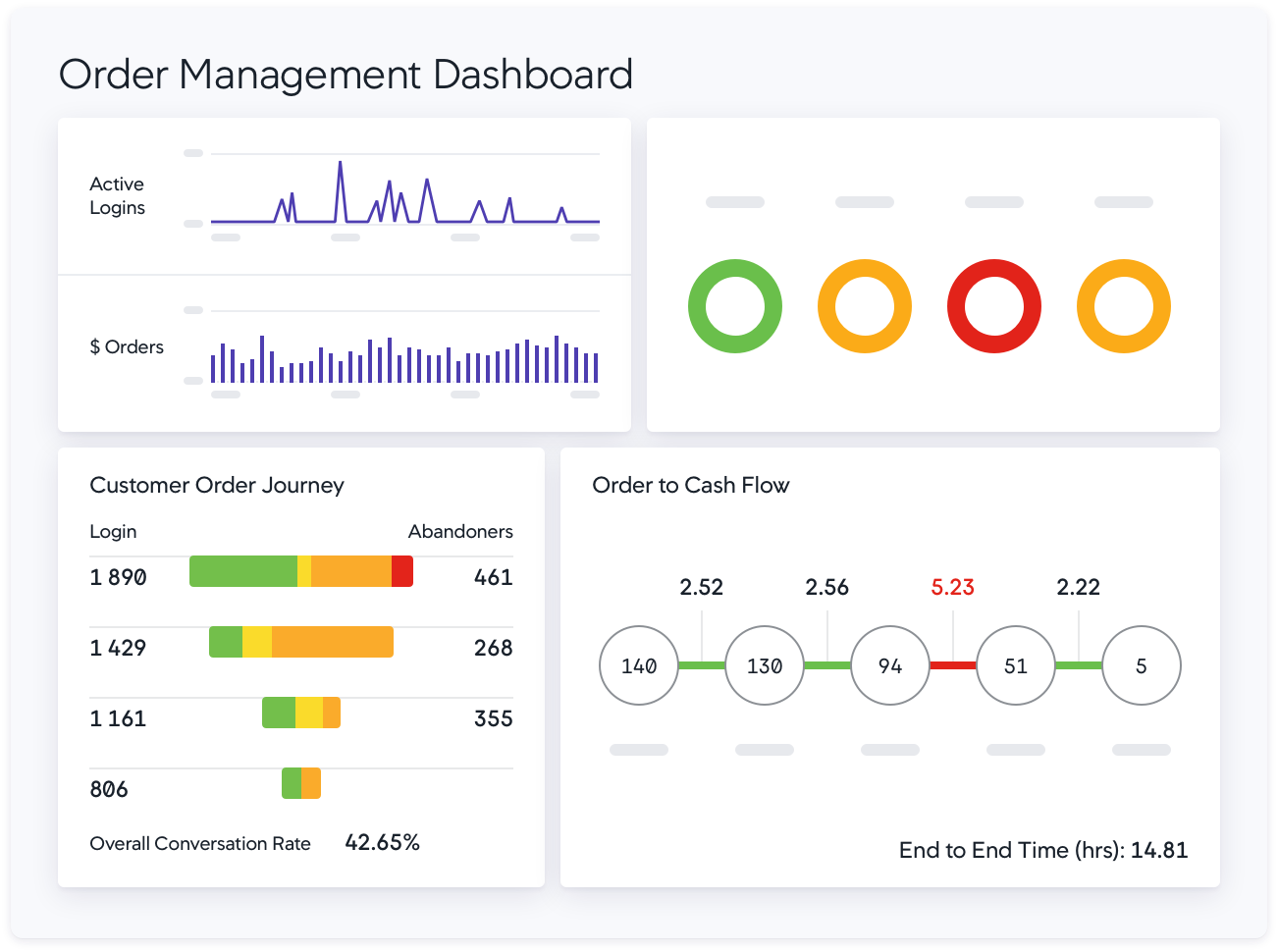1278x952 pixels.
Task: Click the abandoners value 268
Action: pyautogui.click(x=494, y=648)
